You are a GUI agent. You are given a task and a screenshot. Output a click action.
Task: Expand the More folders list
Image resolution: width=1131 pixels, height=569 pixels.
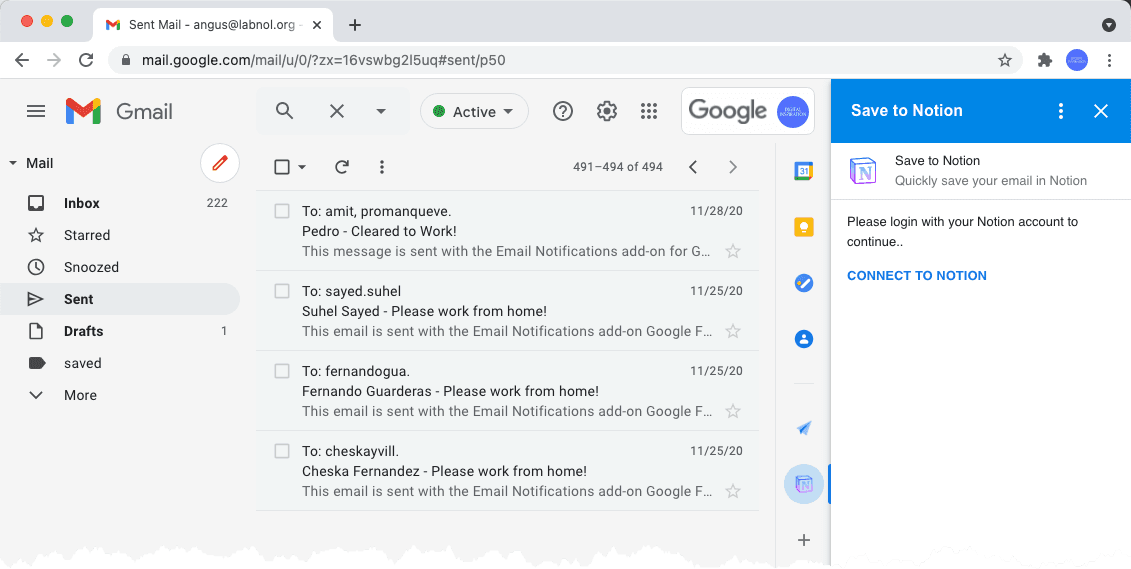[x=120, y=395]
